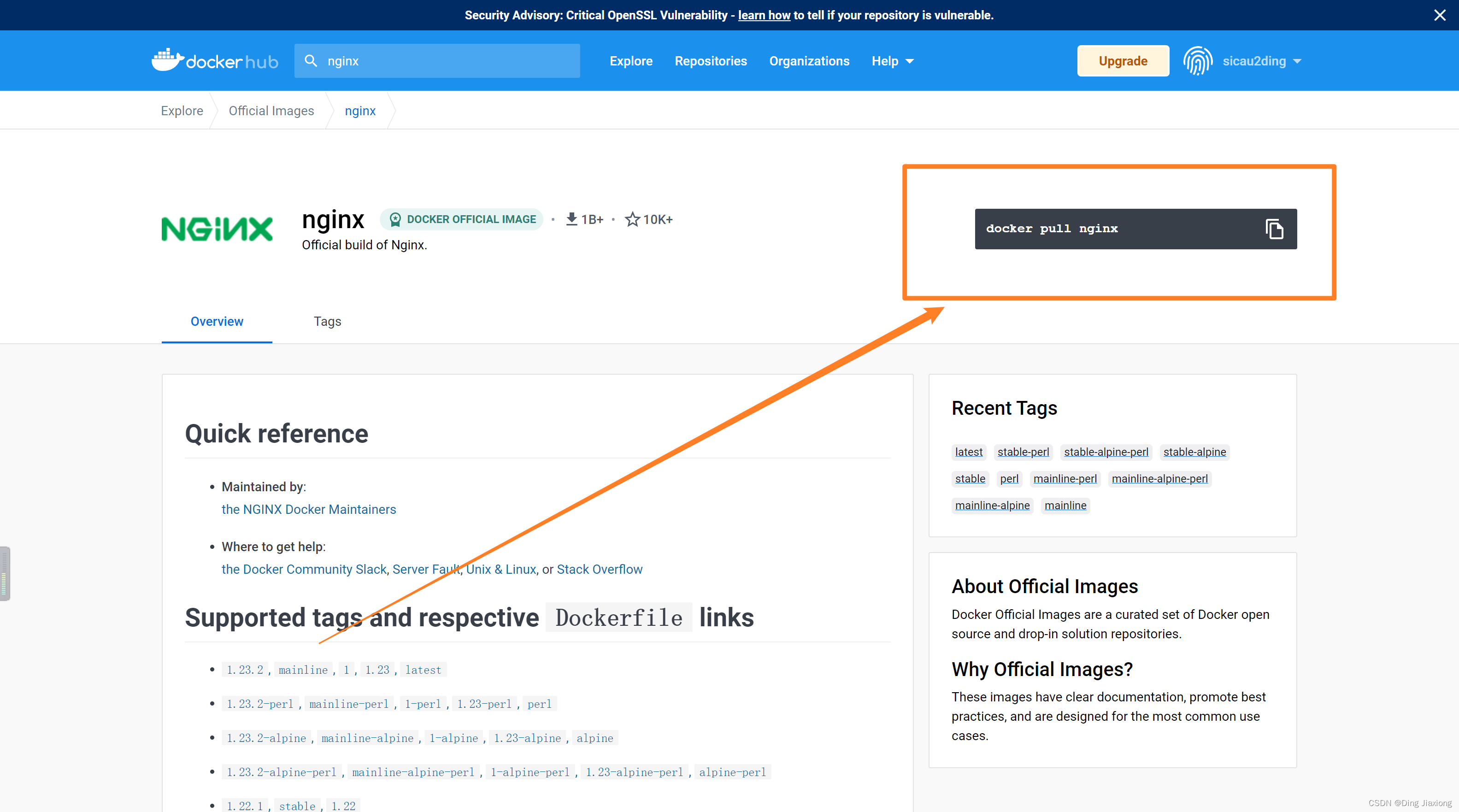Open Organizations in navigation bar
Screen dimensions: 1459x812
click(x=809, y=61)
